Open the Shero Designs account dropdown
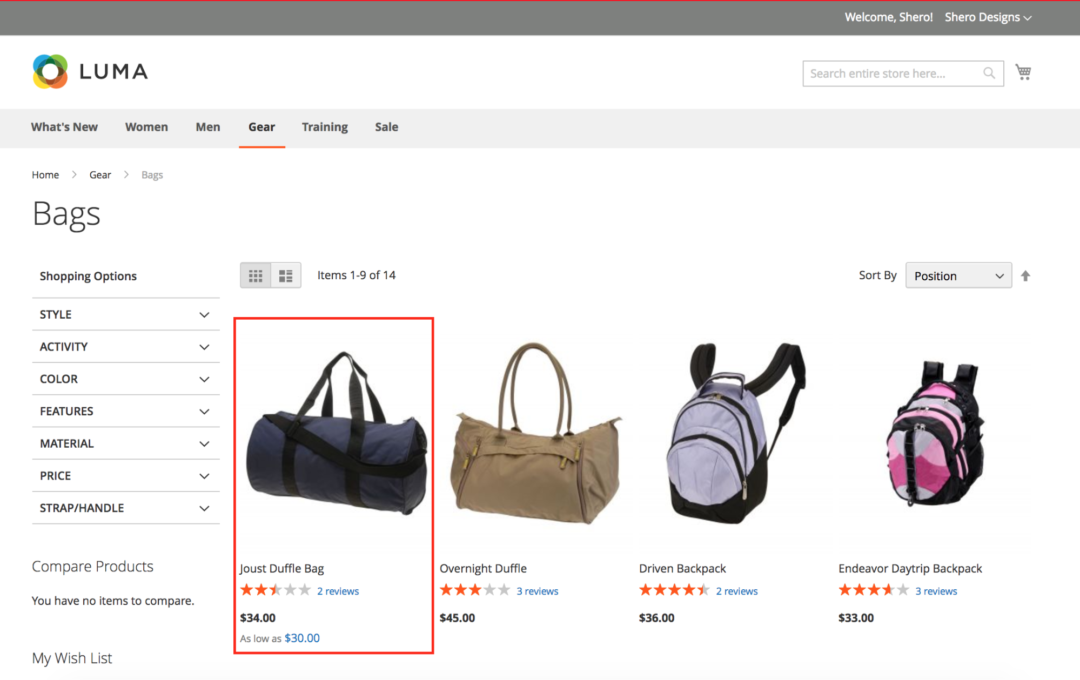Screen dimensions: 1080x680 [988, 17]
